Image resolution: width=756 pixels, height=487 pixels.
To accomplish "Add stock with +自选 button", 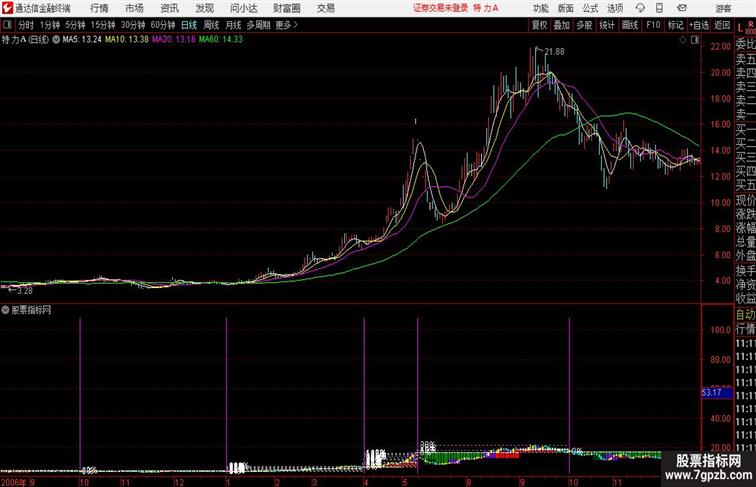I will pos(699,25).
